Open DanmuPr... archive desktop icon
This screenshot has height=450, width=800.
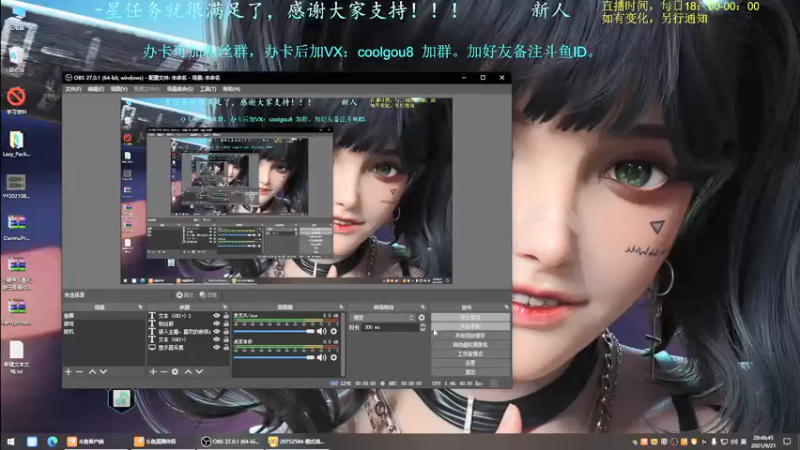(16, 227)
